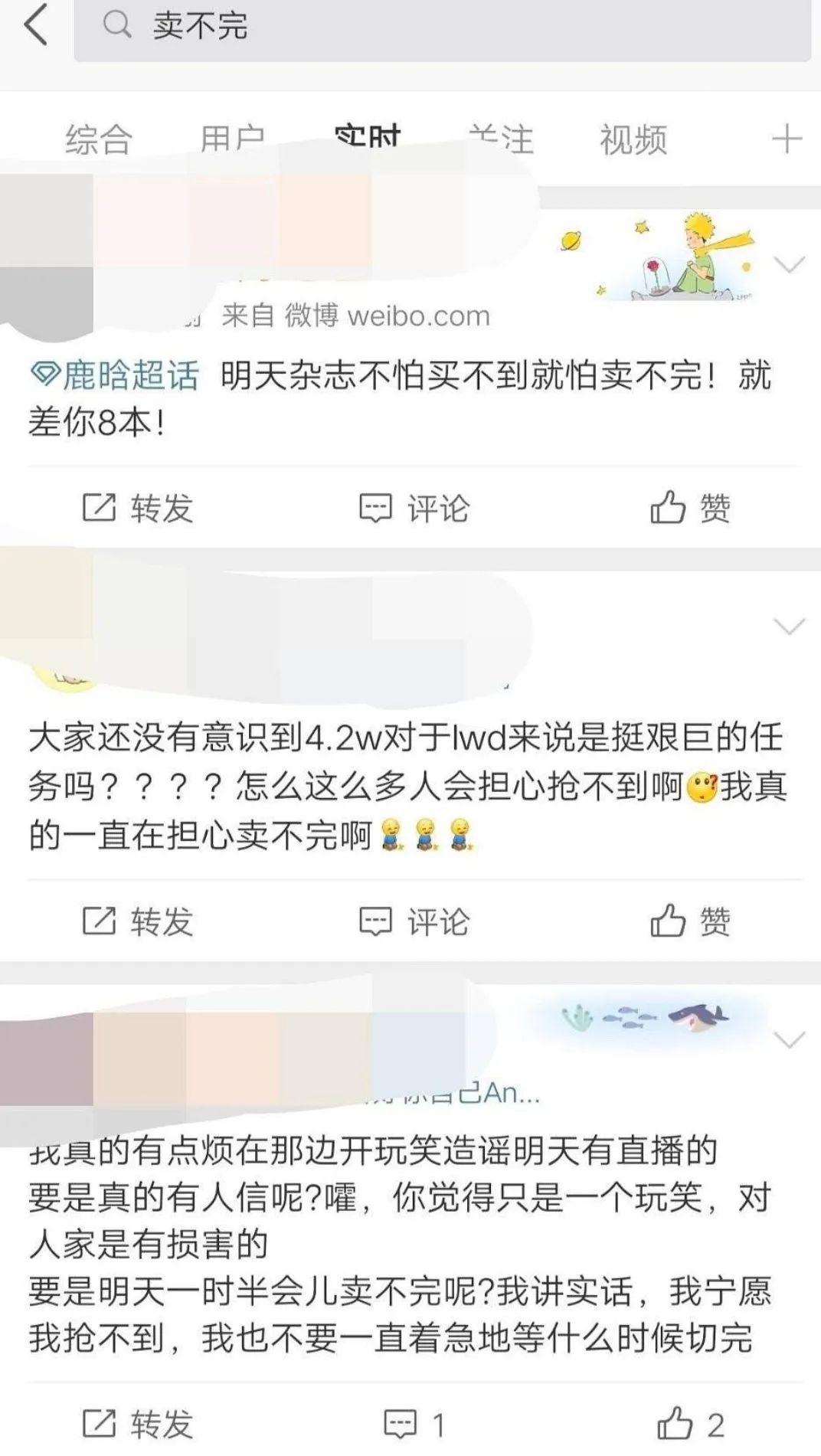Viewport: 821px width, 1456px height.
Task: Comment on the first post
Action: click(x=414, y=508)
